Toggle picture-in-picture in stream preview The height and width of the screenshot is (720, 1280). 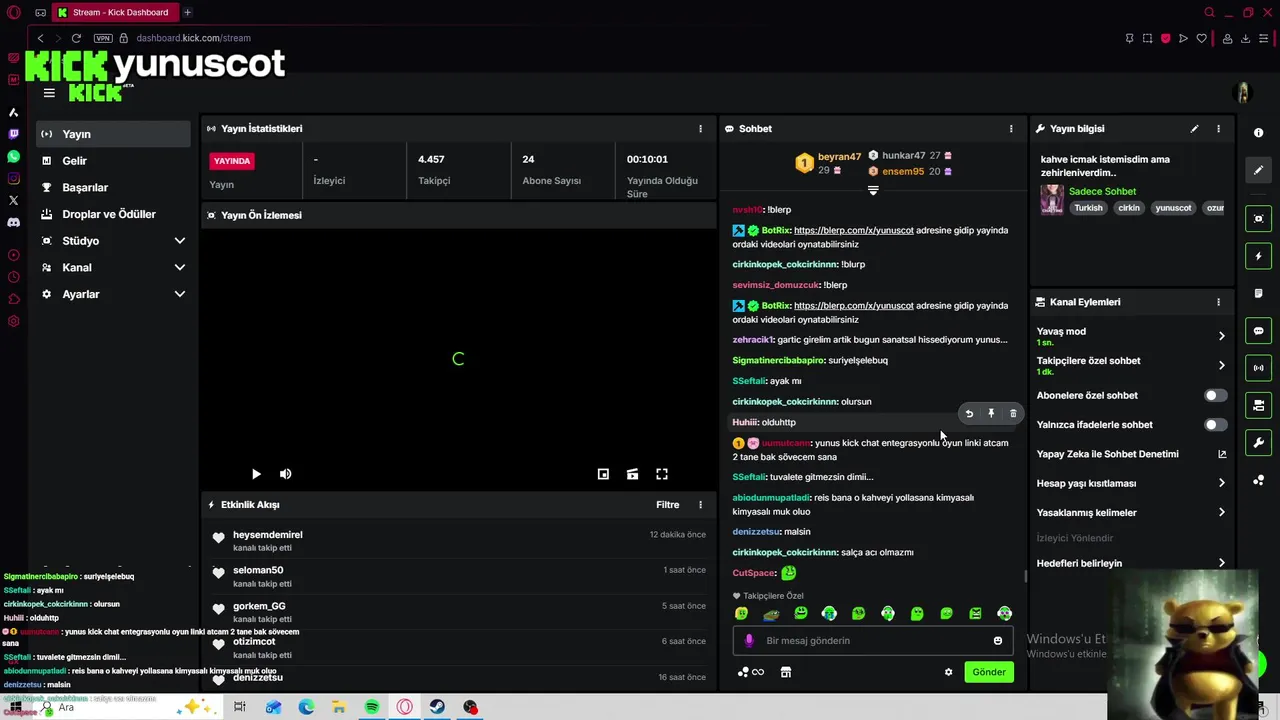click(603, 475)
